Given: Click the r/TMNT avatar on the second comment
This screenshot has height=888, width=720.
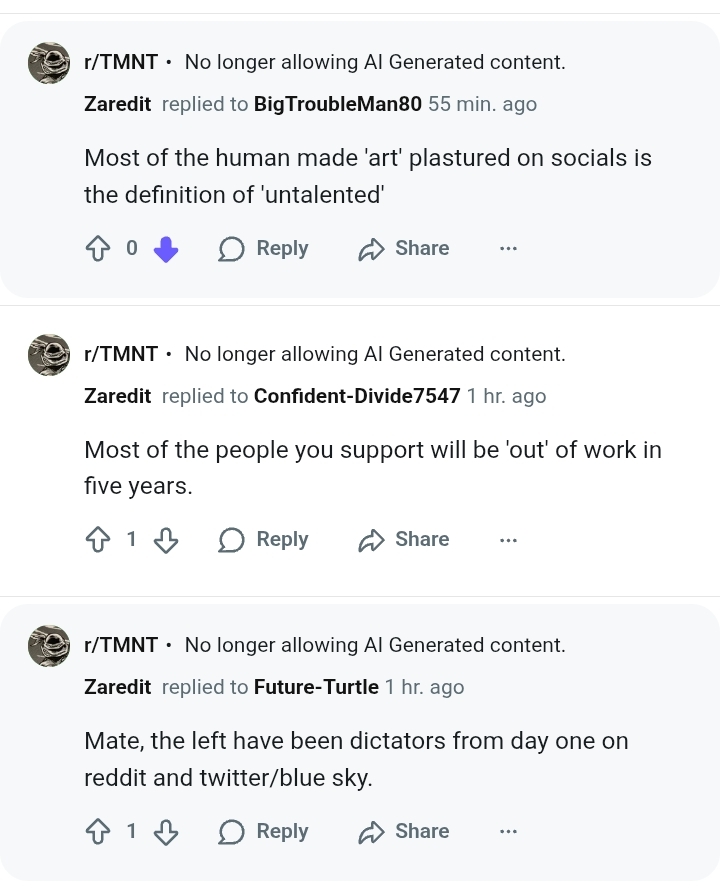Looking at the screenshot, I should 49,355.
